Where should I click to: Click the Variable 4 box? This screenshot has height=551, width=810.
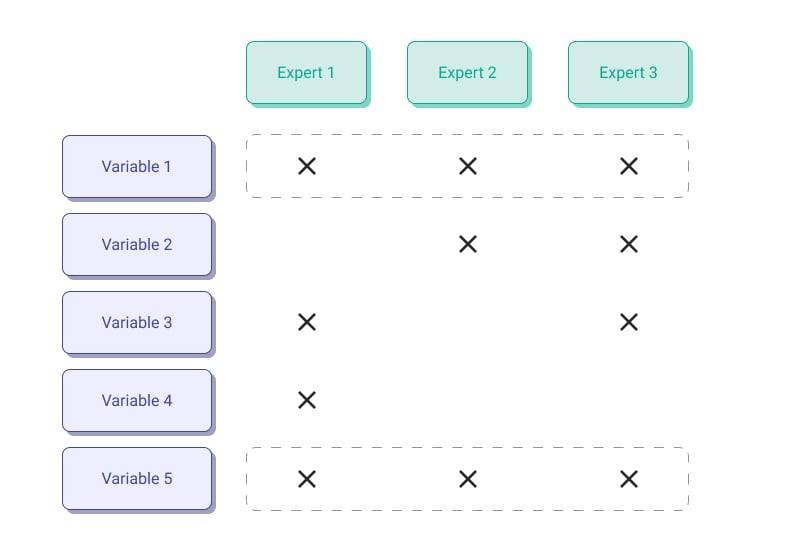[x=137, y=401]
